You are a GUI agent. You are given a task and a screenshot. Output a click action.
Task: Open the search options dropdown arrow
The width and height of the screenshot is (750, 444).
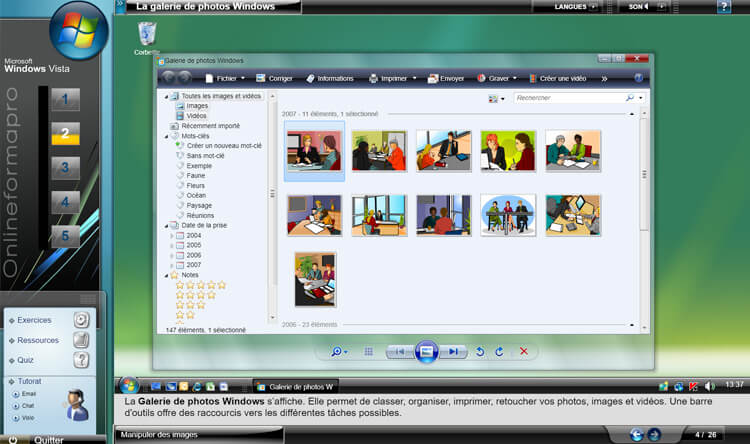coord(640,98)
